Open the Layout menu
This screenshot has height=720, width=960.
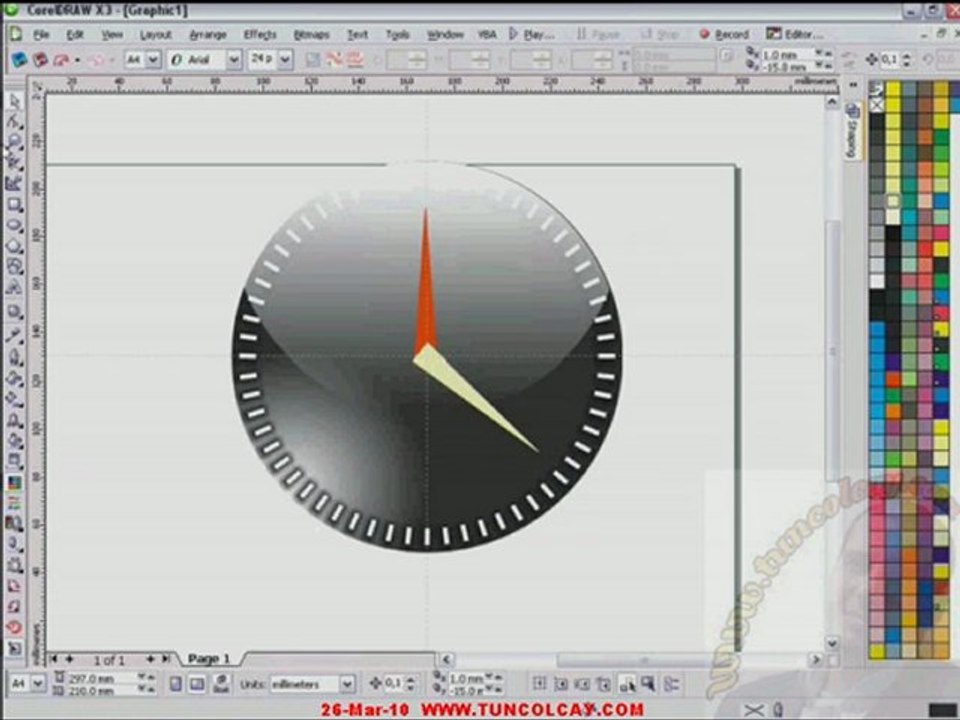point(156,34)
